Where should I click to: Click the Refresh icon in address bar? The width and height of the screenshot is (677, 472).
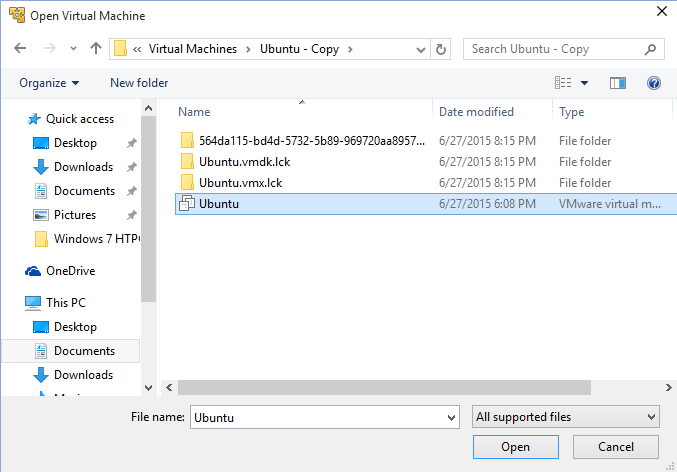(442, 49)
